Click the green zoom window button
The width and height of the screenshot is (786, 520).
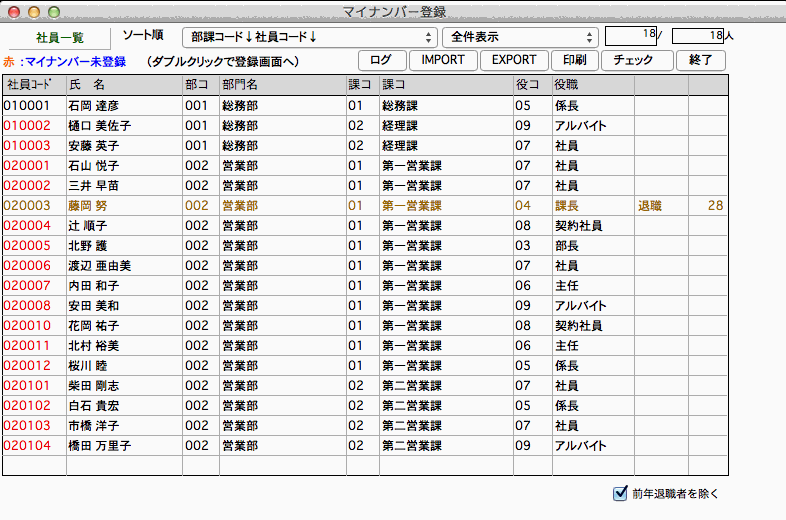click(x=53, y=12)
